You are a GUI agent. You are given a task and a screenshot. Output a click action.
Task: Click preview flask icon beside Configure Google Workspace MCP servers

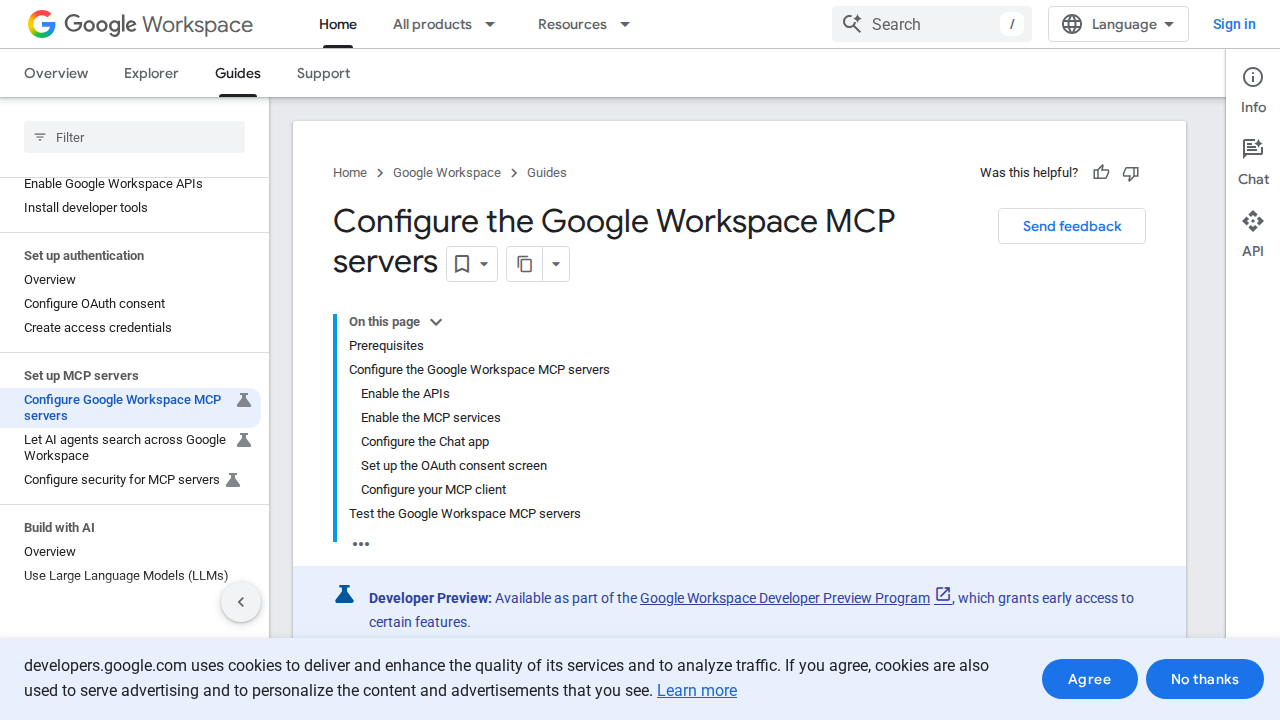(x=243, y=400)
